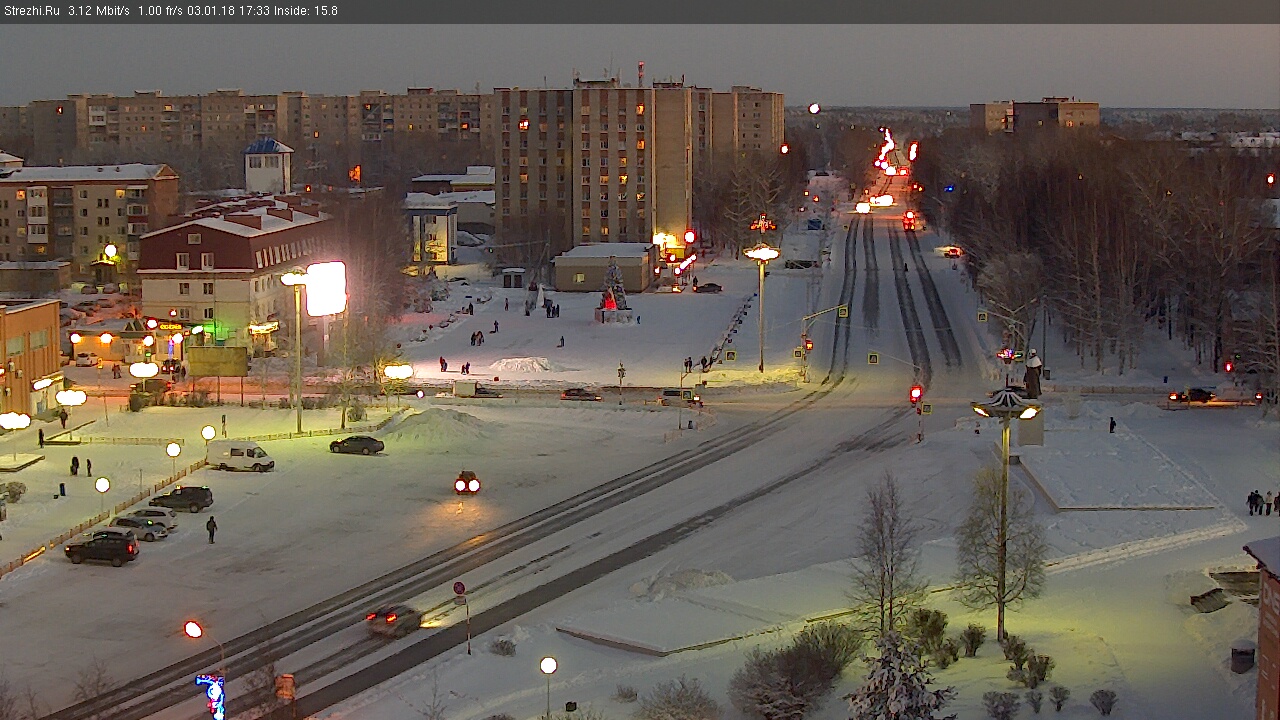Click the Strezhi.Ru label in overlay bar
Screen dimensions: 1280x720
(31, 11)
